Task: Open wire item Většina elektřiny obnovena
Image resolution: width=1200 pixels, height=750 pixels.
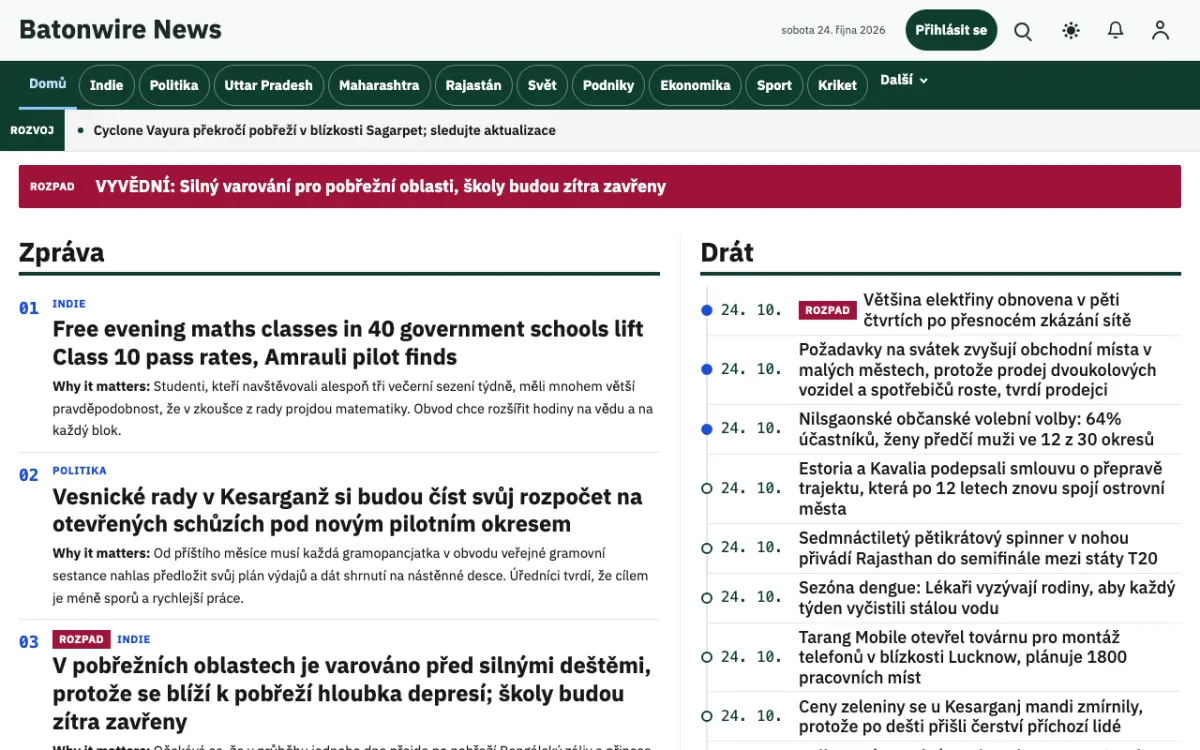Action: pyautogui.click(x=997, y=310)
